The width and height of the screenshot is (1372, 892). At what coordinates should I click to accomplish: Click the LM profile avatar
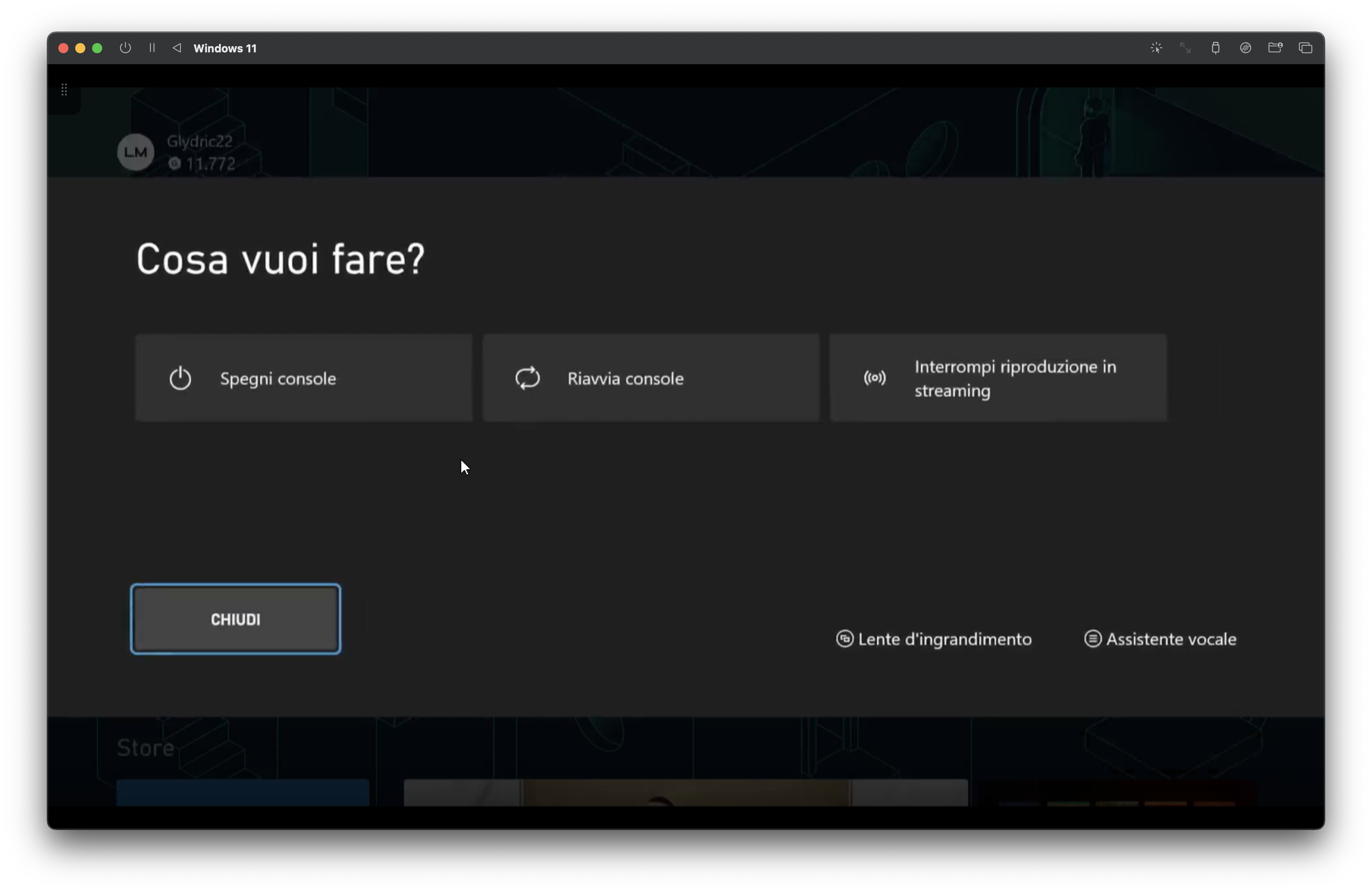136,152
